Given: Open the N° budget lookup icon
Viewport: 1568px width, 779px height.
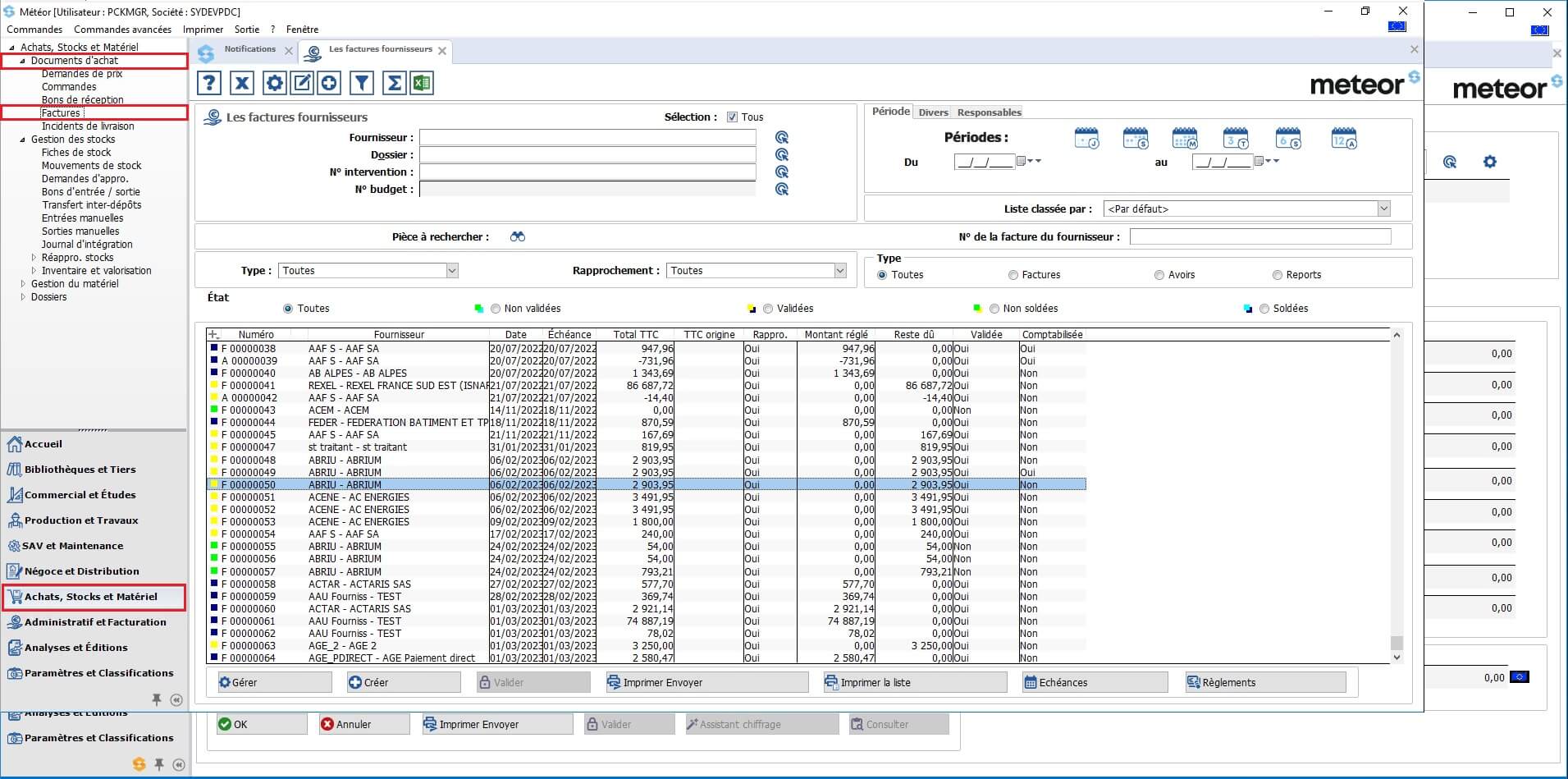Looking at the screenshot, I should coord(782,190).
